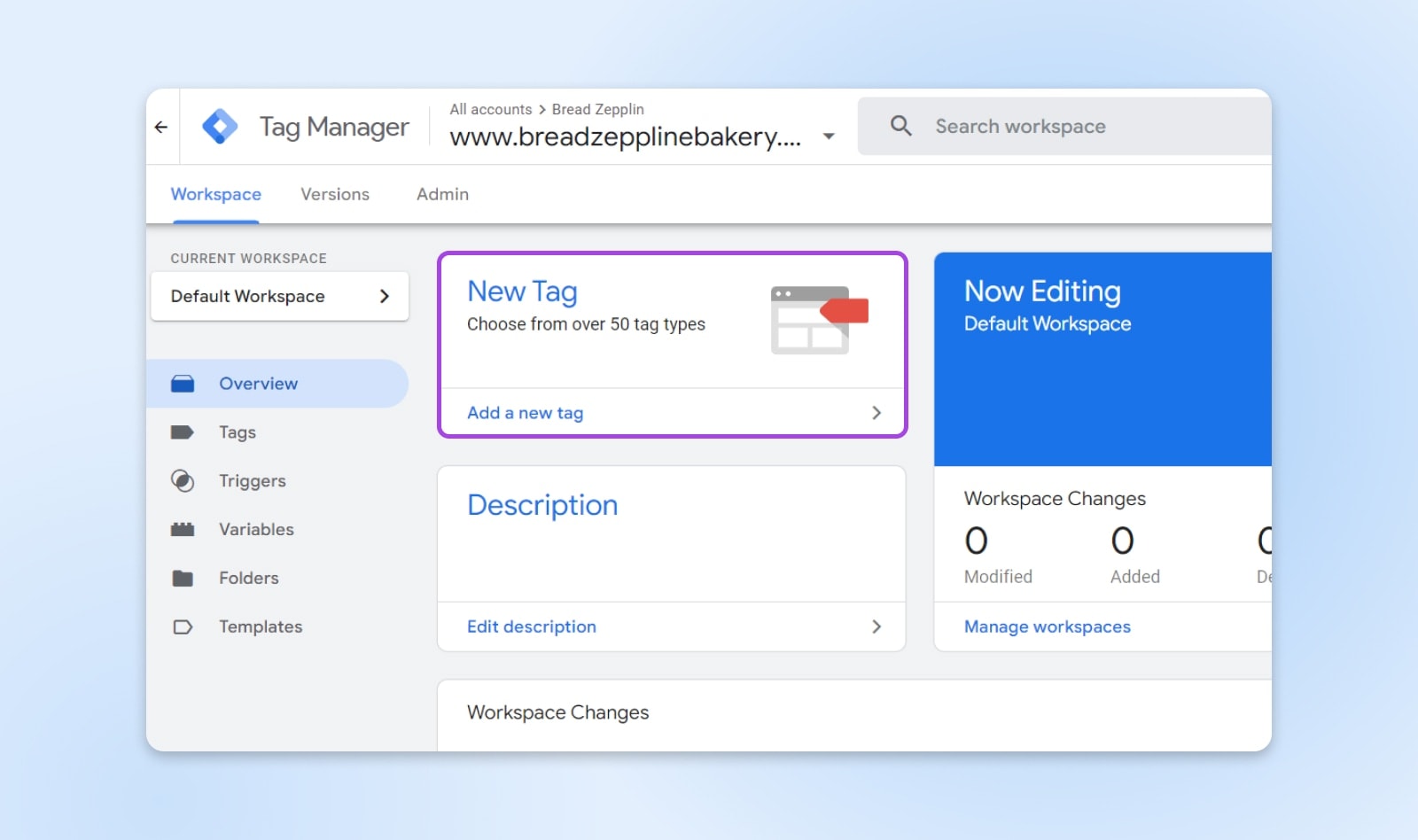Click chevron next to Edit description
Screen dimensions: 1418x840
tap(876, 626)
